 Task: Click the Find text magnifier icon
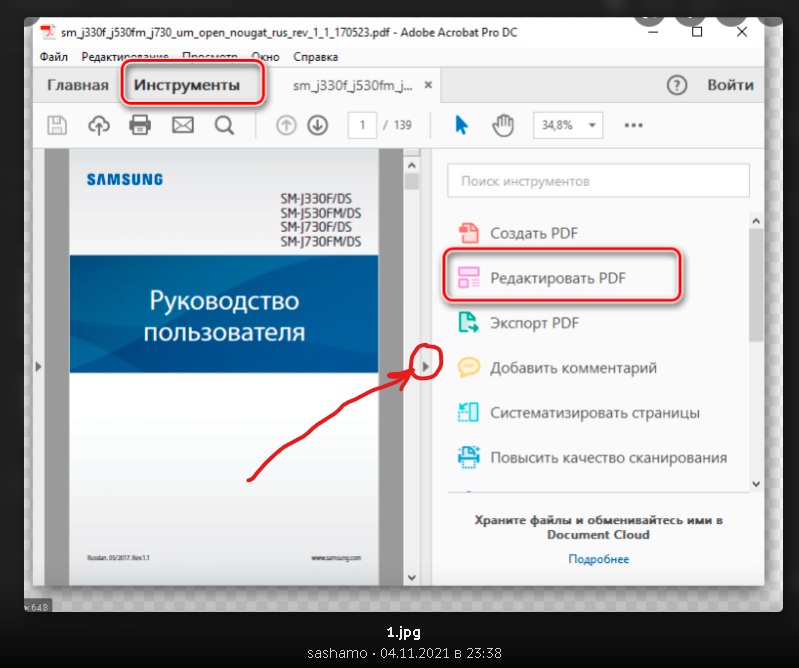tap(224, 125)
